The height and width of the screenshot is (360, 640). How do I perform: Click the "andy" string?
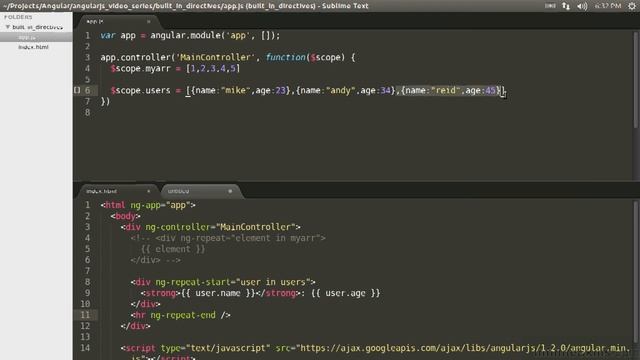point(340,91)
